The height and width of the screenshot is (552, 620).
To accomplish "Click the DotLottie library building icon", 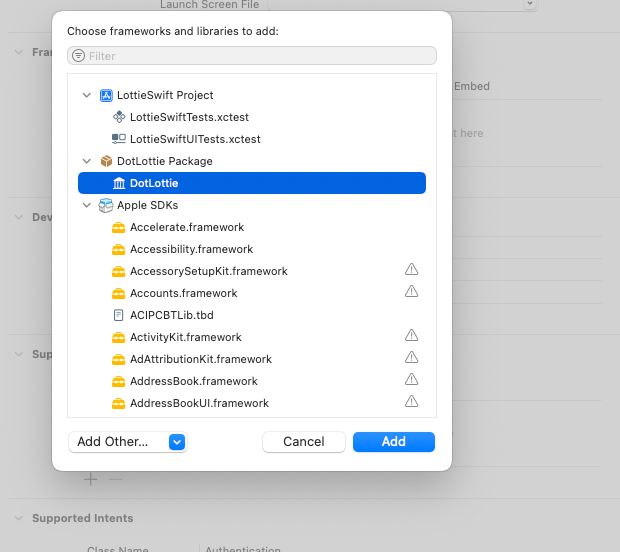I will click(x=119, y=183).
